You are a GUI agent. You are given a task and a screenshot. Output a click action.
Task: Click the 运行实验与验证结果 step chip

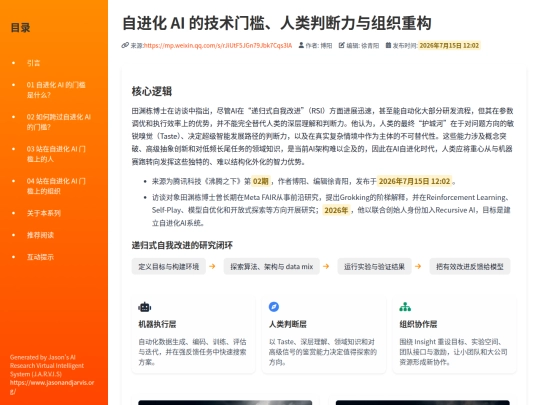[x=374, y=266]
